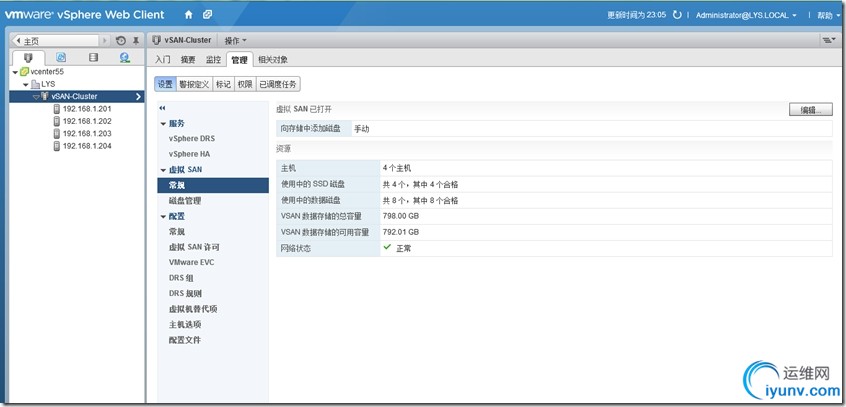Open the 入门 tab
Image resolution: width=846 pixels, height=407 pixels.
click(x=162, y=60)
